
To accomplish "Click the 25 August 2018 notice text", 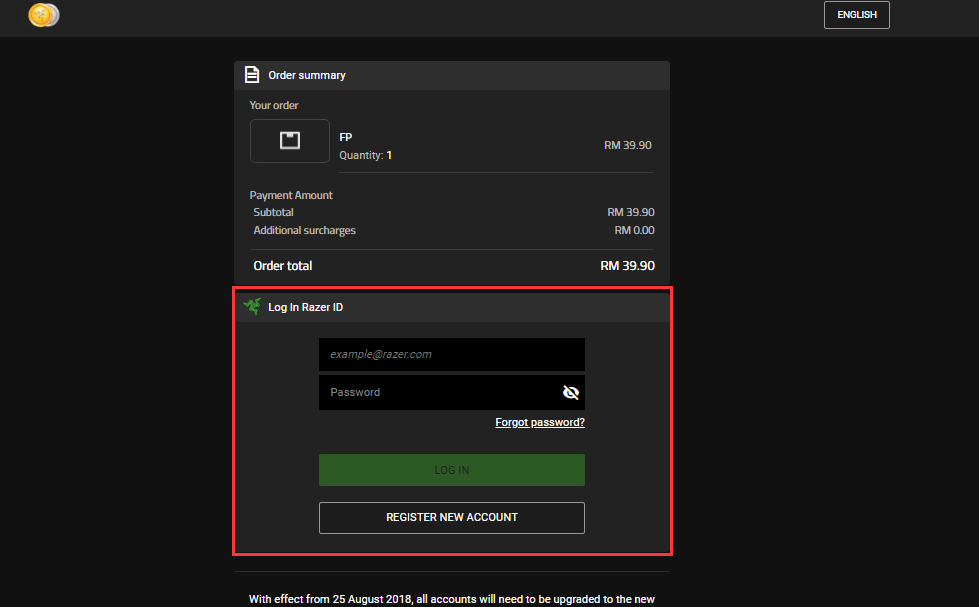I will [451, 599].
